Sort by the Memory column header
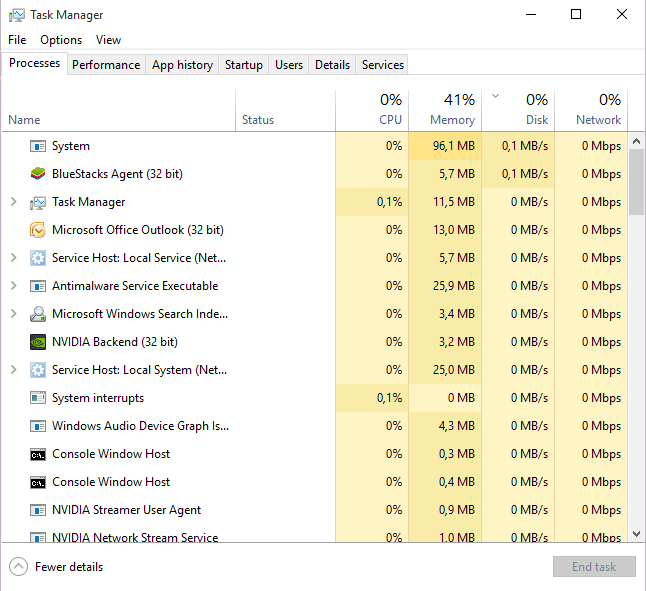 click(x=445, y=111)
